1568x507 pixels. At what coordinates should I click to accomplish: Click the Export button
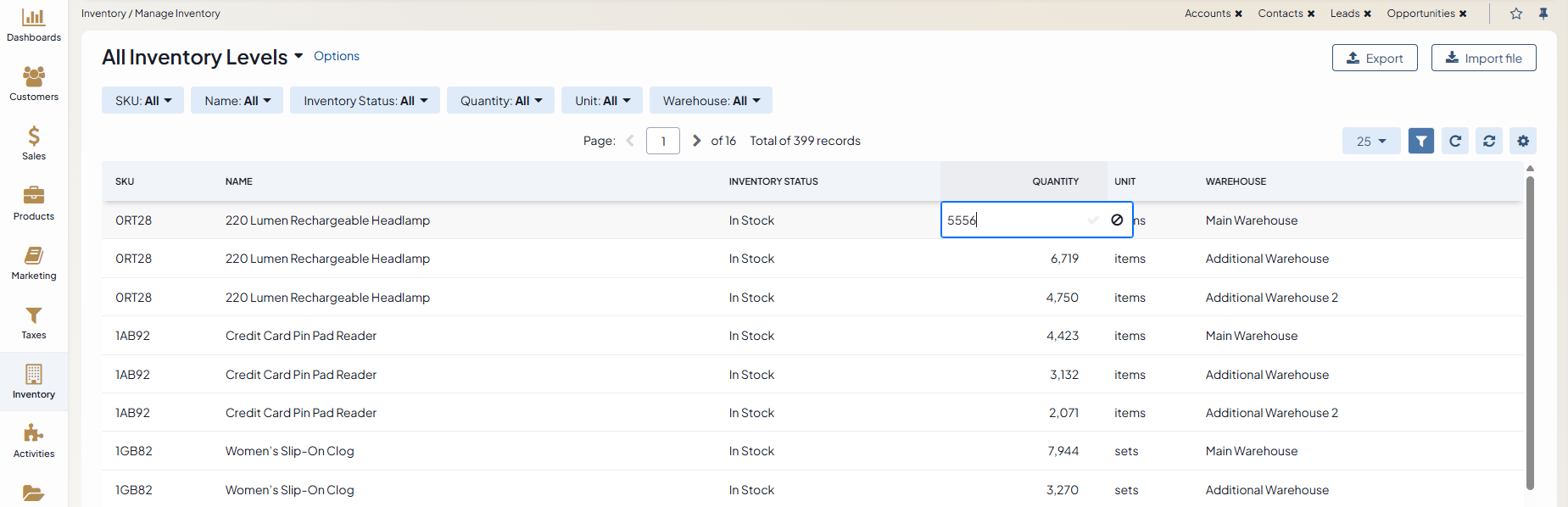1375,58
